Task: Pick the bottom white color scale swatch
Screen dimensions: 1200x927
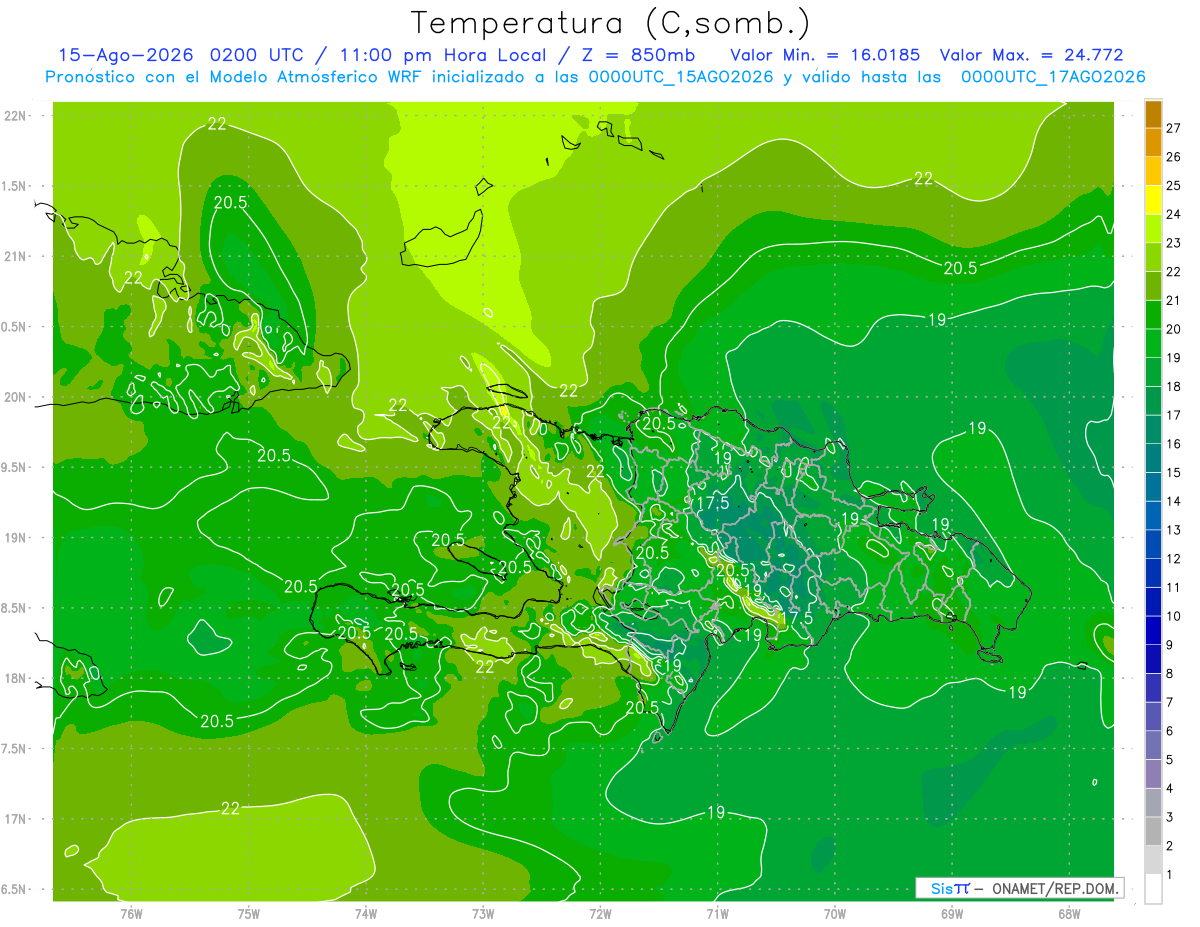Action: (x=1153, y=889)
